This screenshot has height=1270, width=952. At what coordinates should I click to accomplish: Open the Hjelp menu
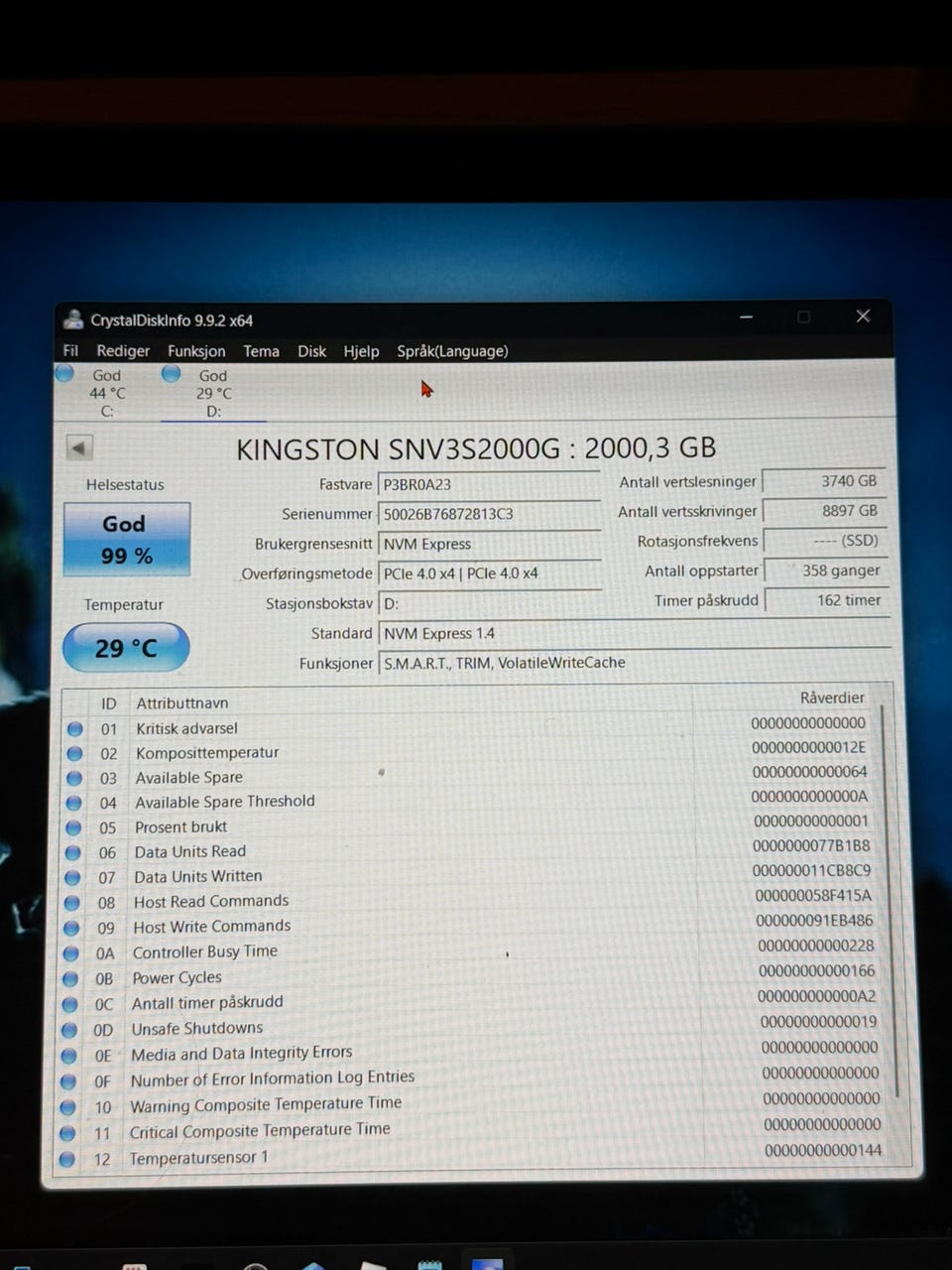(361, 351)
